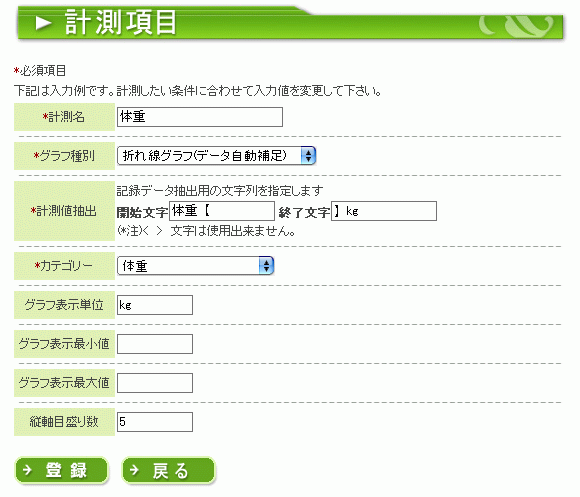Click the 縦軸目盛り数 field containing 5
580x497 pixels.
155,422
